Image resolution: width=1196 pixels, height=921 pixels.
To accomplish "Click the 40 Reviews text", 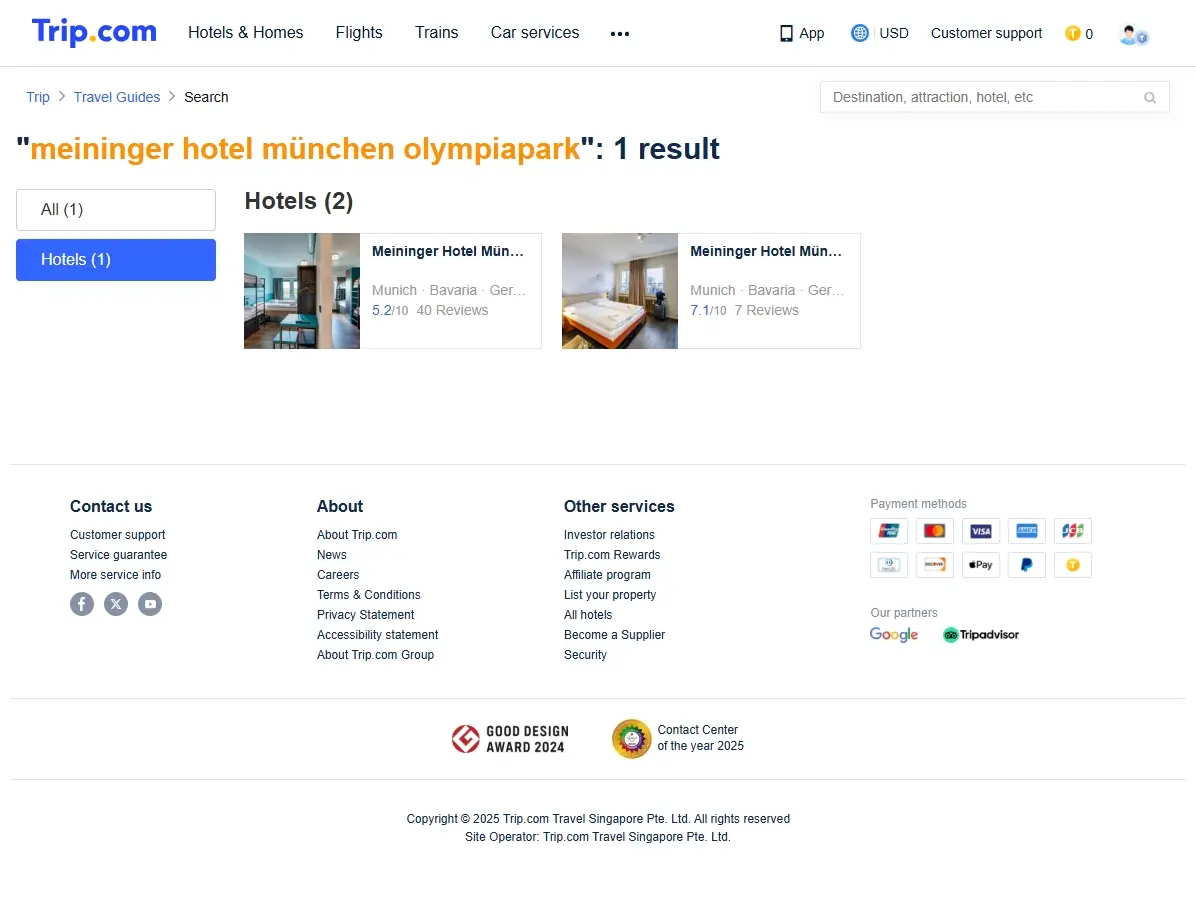I will pos(452,311).
